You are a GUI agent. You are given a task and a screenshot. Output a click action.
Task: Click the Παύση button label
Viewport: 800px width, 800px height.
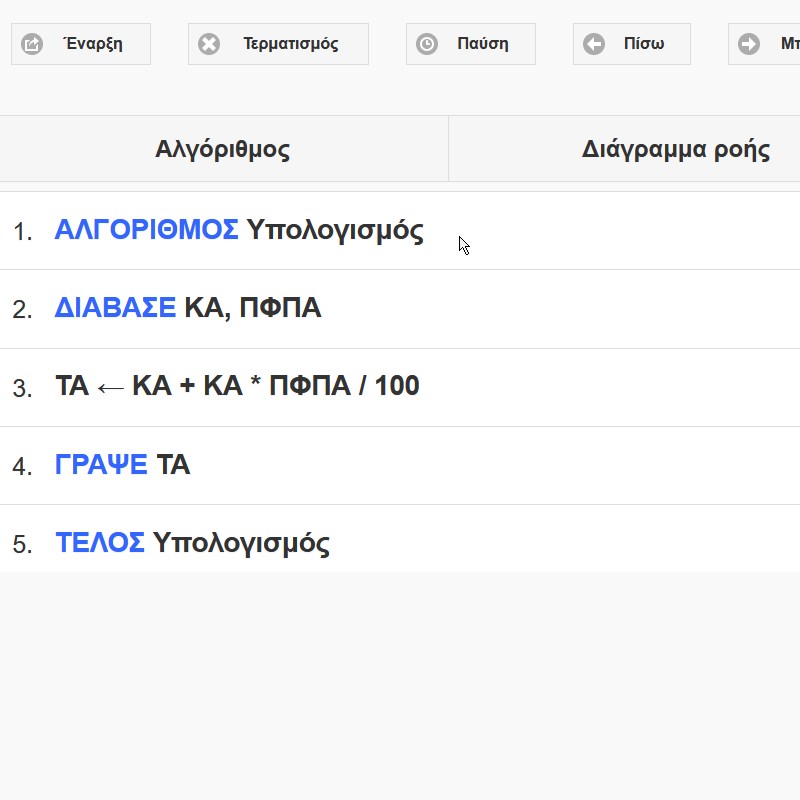click(483, 43)
